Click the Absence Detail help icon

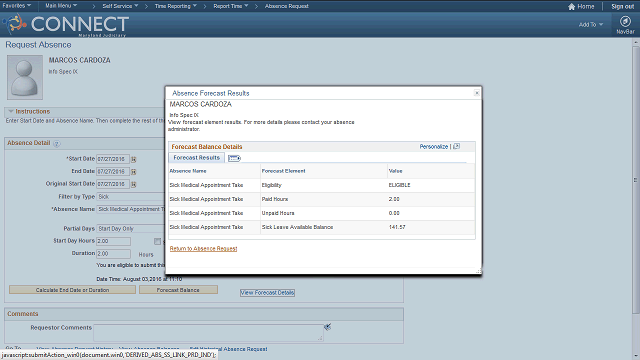[57, 144]
